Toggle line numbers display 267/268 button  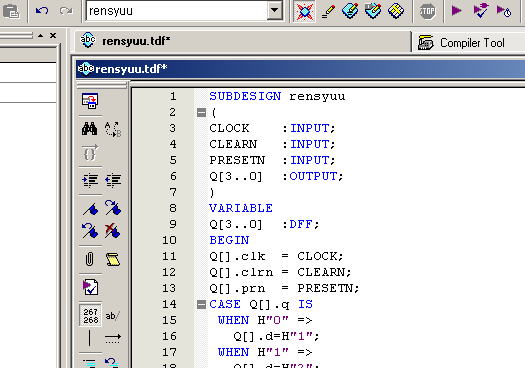click(90, 315)
